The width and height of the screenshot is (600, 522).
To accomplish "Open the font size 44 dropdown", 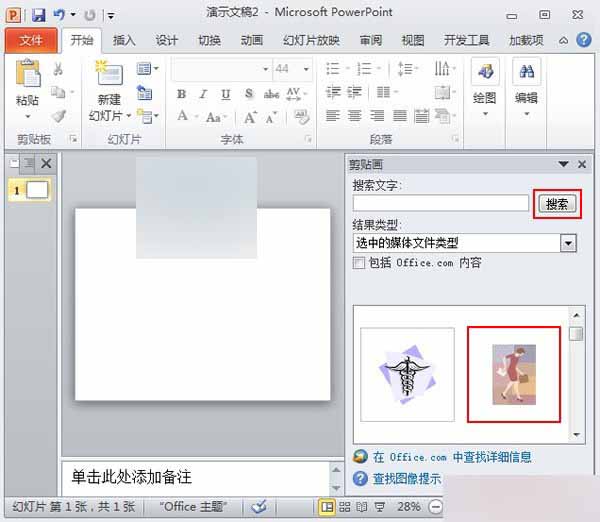I will pyautogui.click(x=306, y=69).
